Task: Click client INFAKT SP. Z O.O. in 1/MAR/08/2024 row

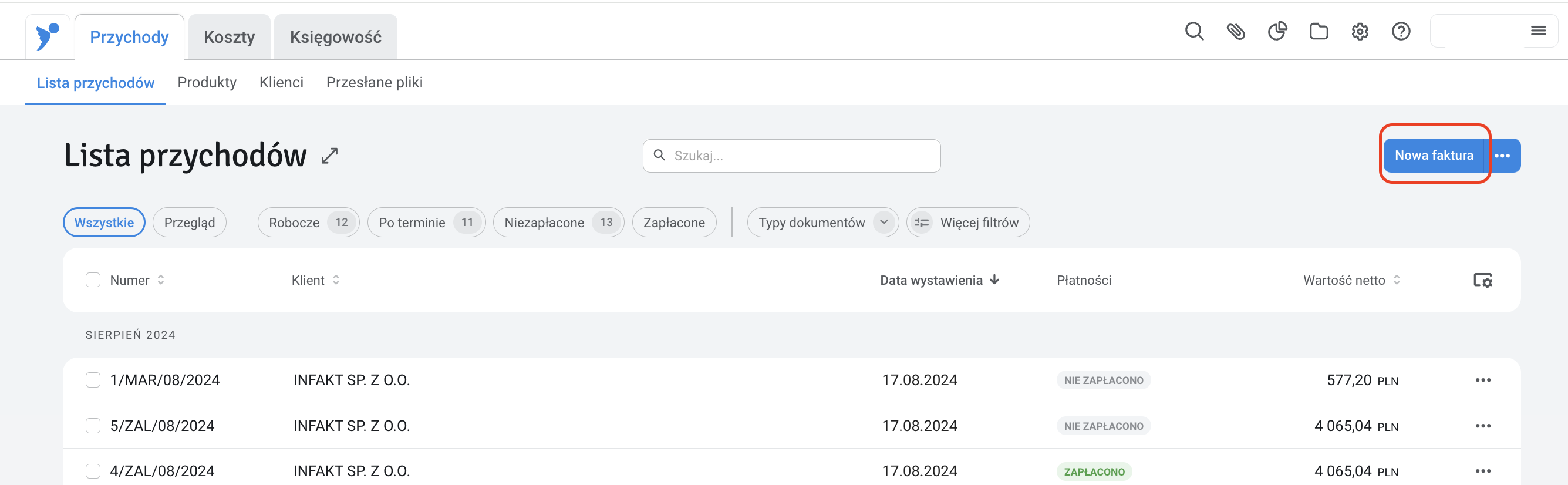Action: pos(352,380)
